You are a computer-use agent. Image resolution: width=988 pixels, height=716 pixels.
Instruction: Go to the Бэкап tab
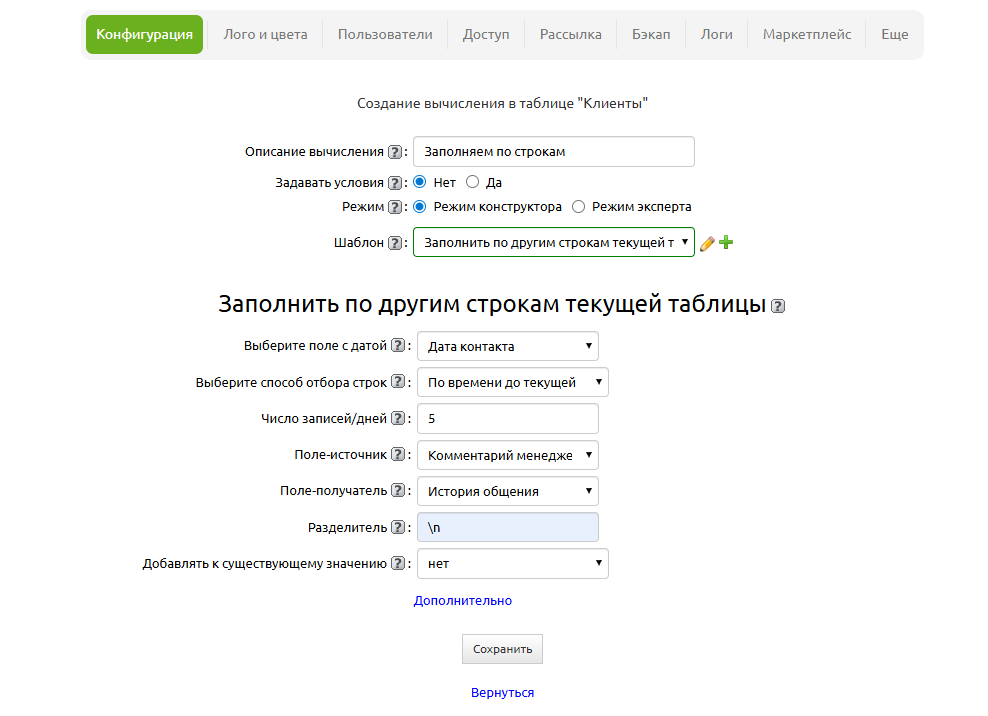click(651, 35)
